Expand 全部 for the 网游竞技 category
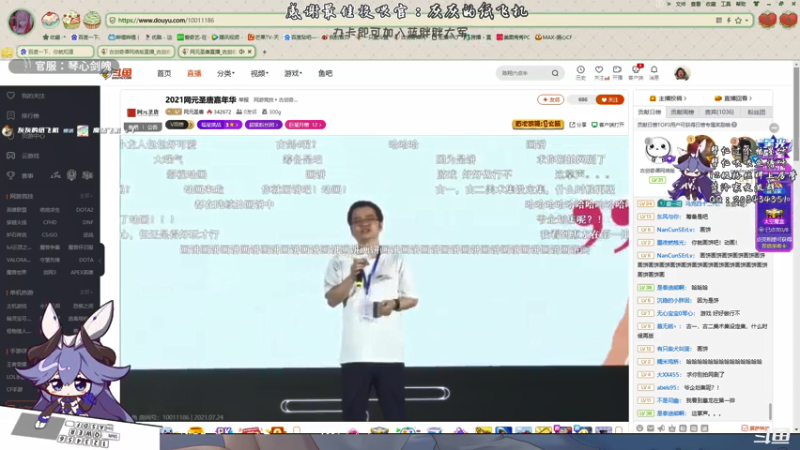The width and height of the screenshot is (800, 450). pos(86,196)
